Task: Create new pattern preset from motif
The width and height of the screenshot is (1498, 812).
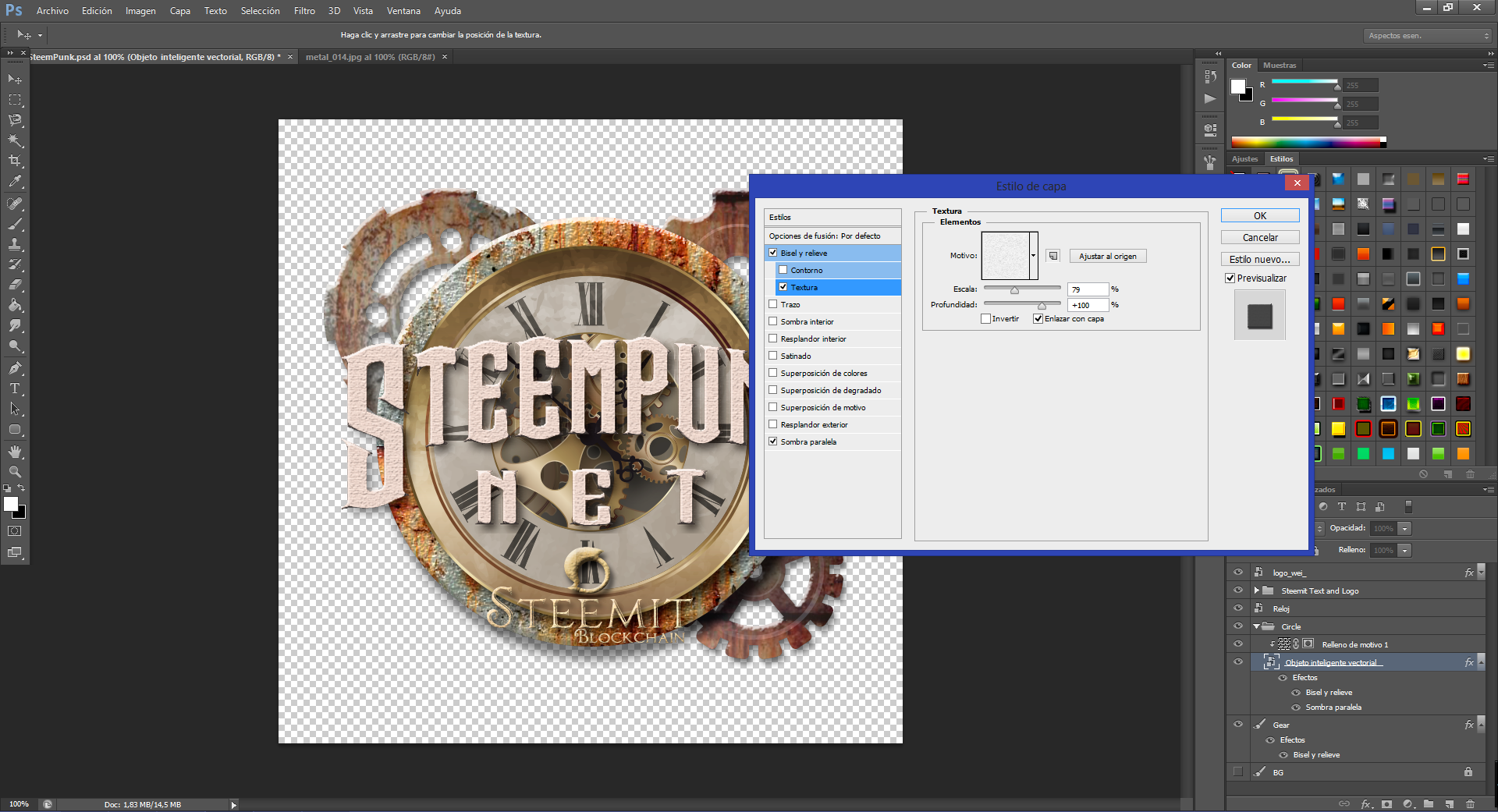Action: pyautogui.click(x=1053, y=256)
